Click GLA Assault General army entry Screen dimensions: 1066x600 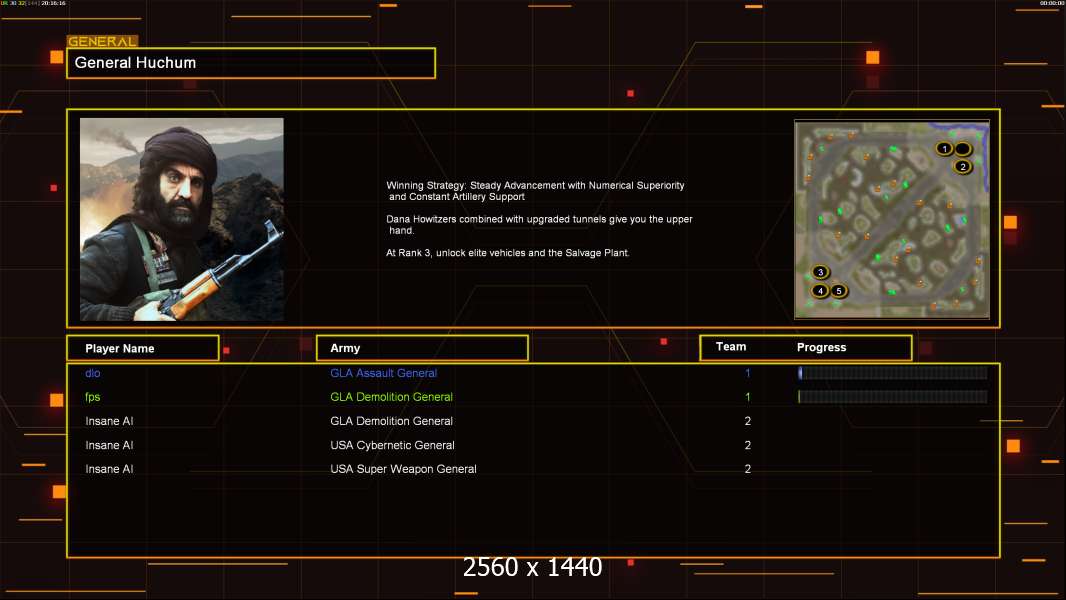coord(383,373)
